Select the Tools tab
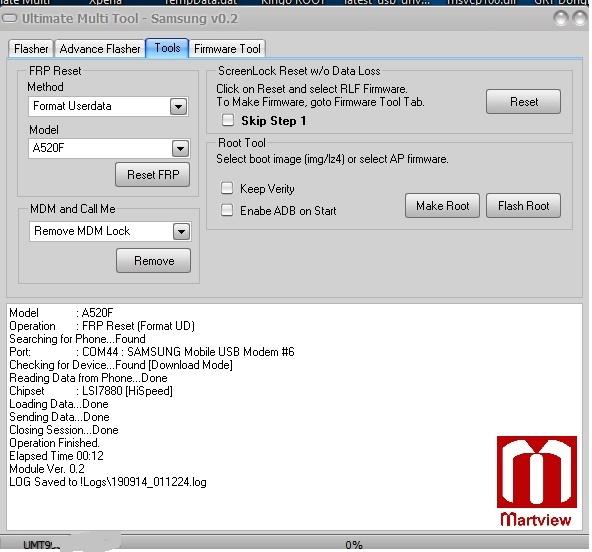Image resolution: width=592 pixels, height=552 pixels. tap(167, 48)
